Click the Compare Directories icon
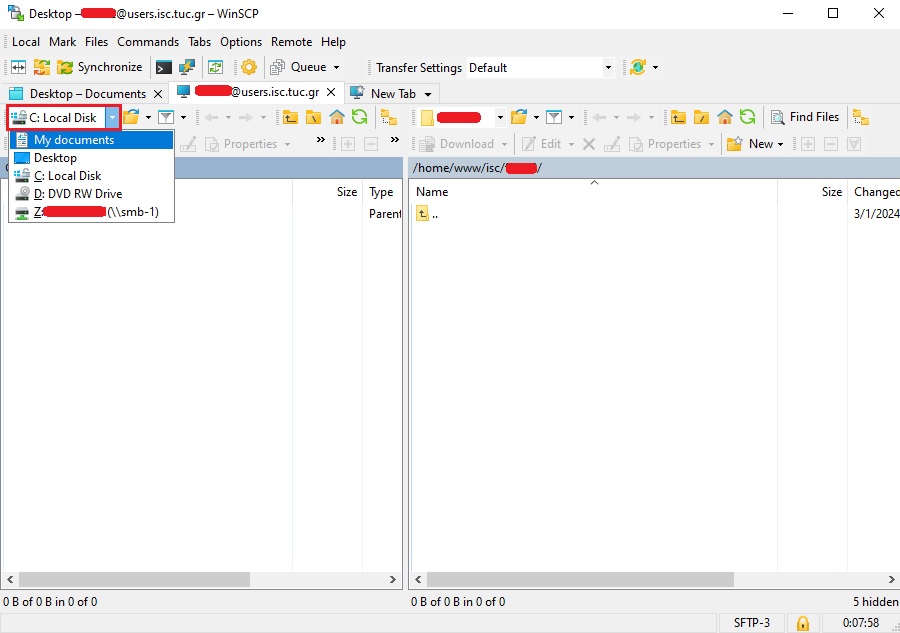Image resolution: width=900 pixels, height=633 pixels. pos(18,67)
